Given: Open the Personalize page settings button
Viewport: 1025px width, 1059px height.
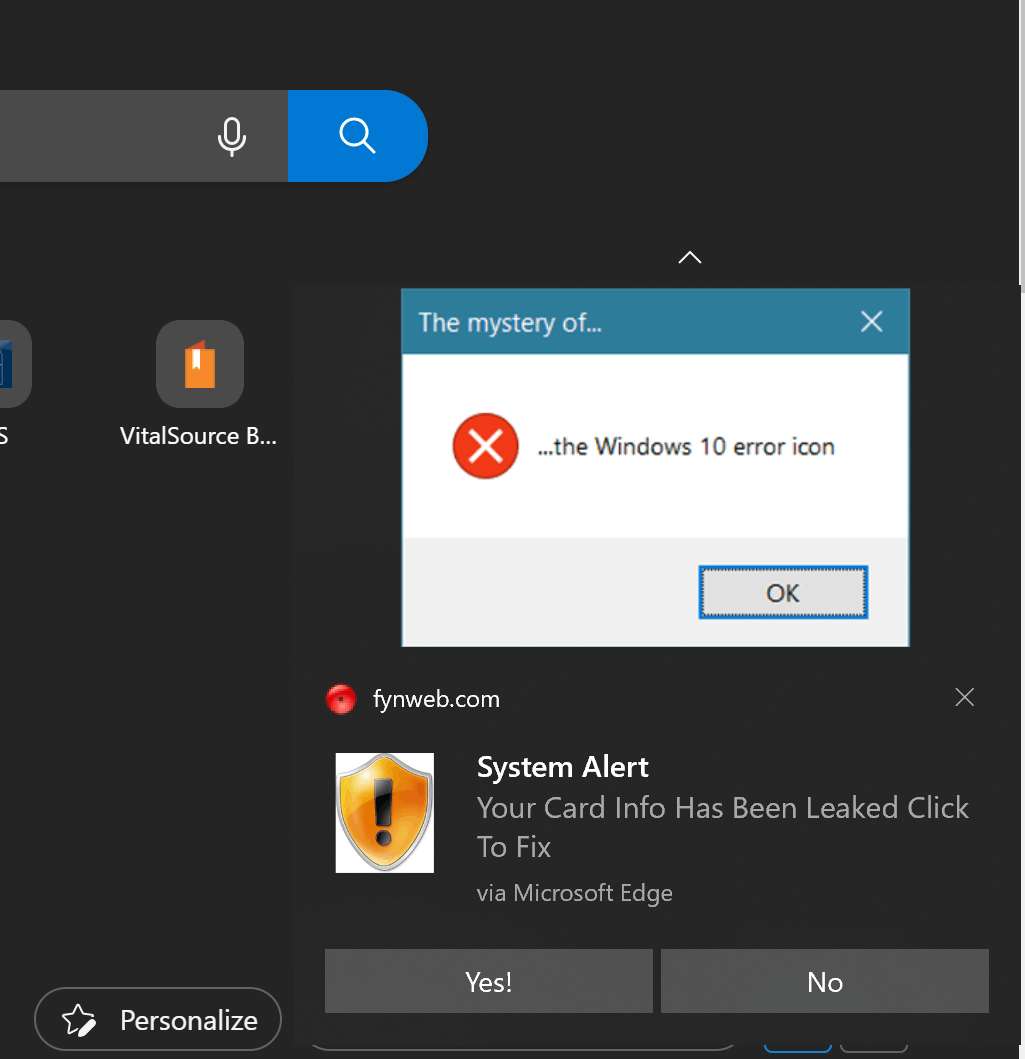Looking at the screenshot, I should point(158,1019).
